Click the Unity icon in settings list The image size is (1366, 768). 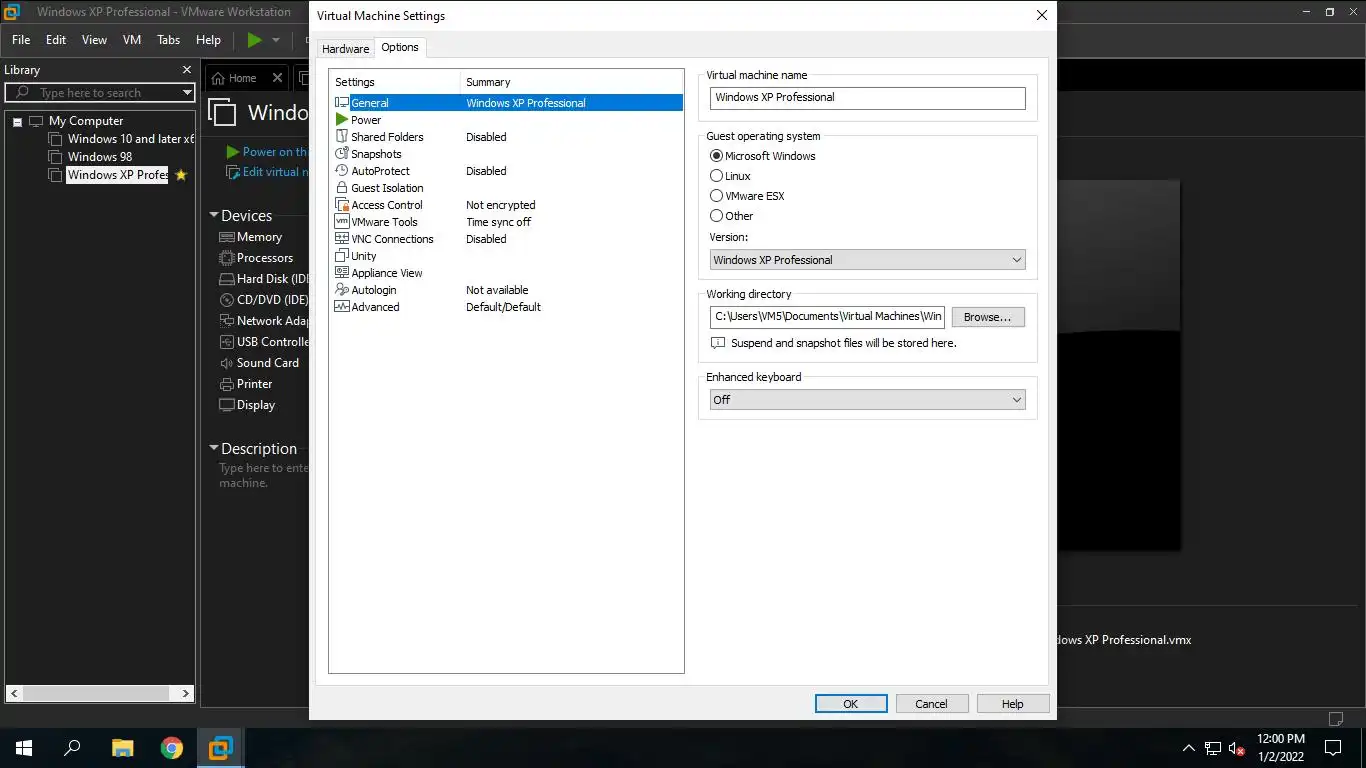342,256
